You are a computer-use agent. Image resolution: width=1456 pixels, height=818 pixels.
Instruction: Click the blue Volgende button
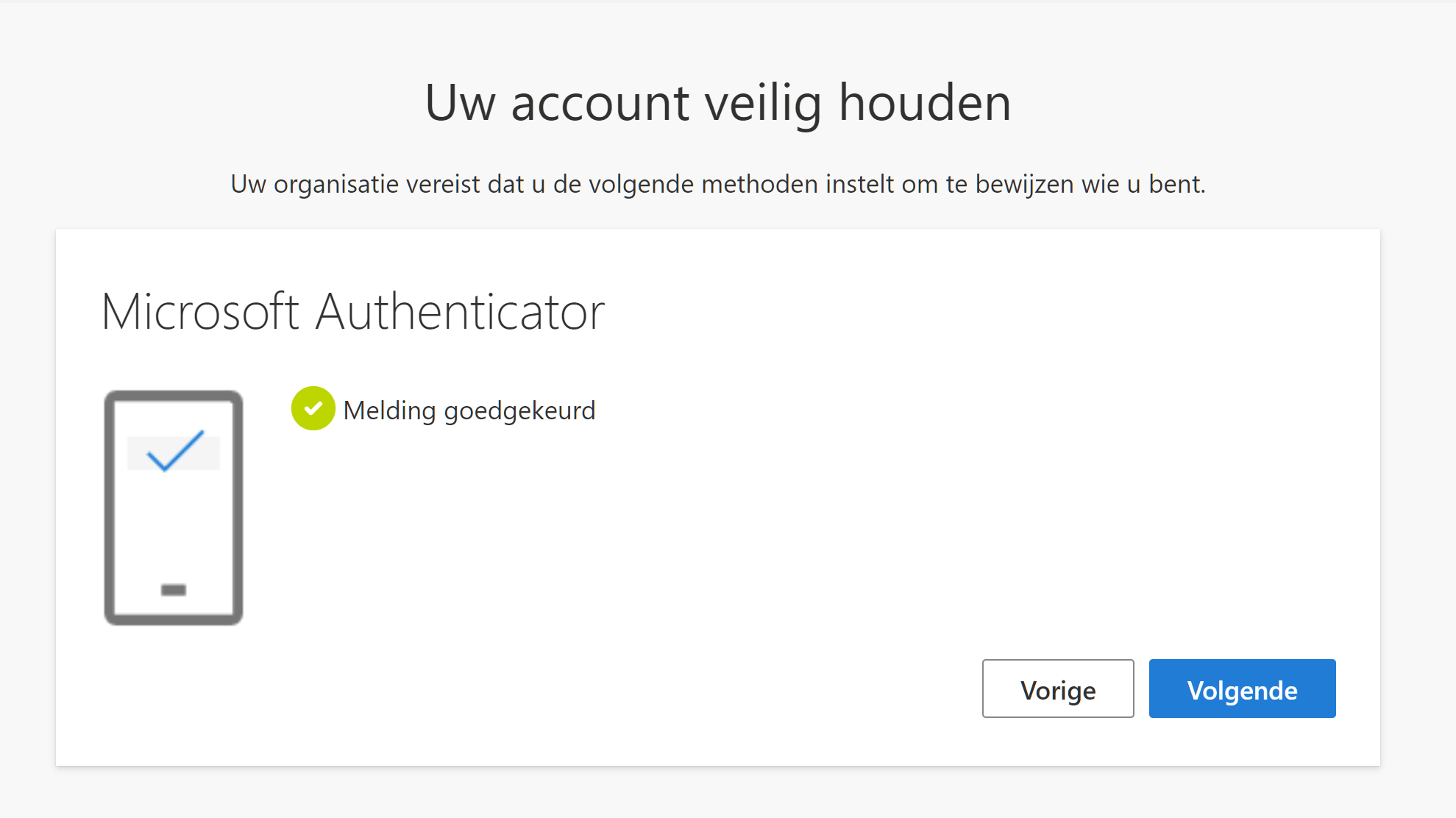point(1242,689)
